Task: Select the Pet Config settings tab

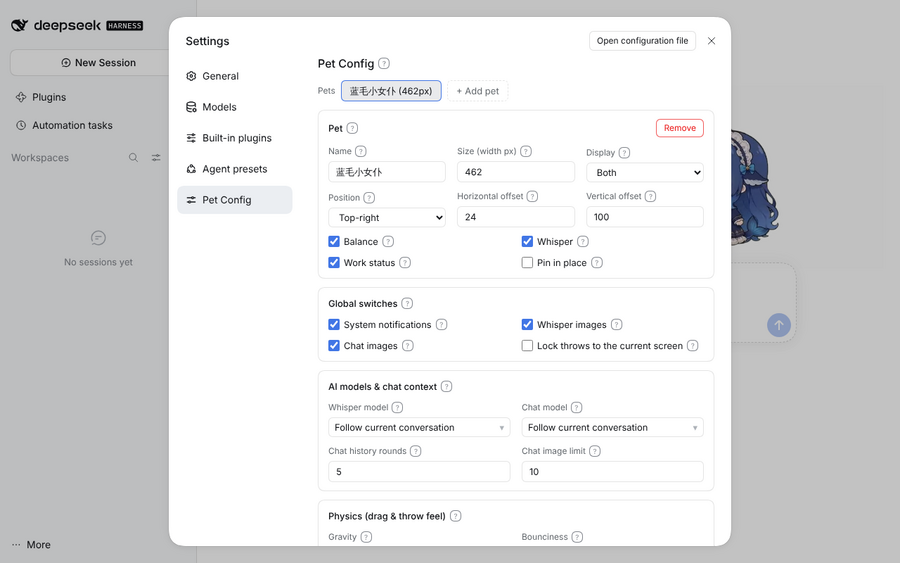Action: click(x=235, y=200)
